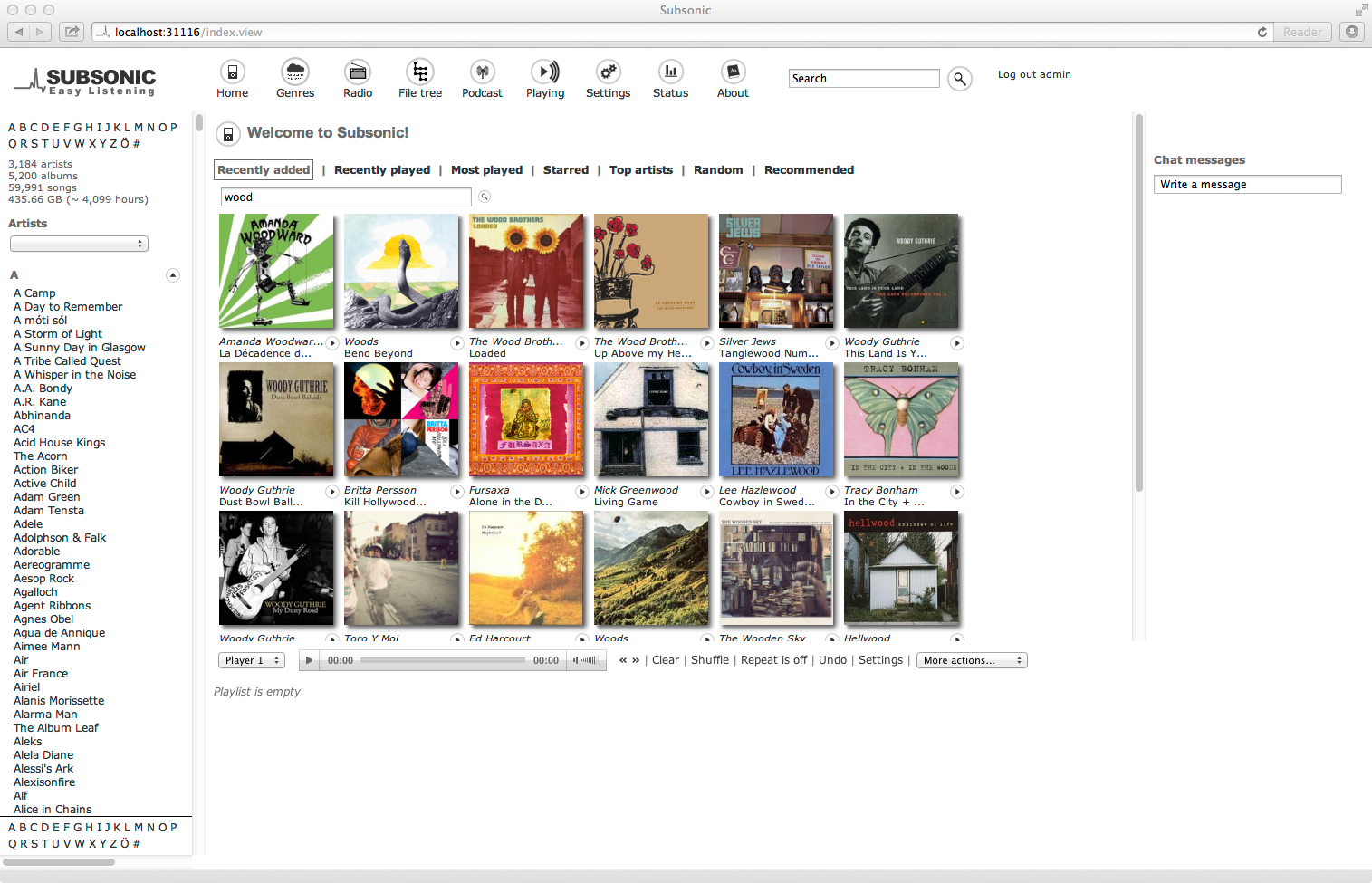Open artist Aesop Rock in sidebar
Image resolution: width=1372 pixels, height=883 pixels.
pyautogui.click(x=43, y=579)
